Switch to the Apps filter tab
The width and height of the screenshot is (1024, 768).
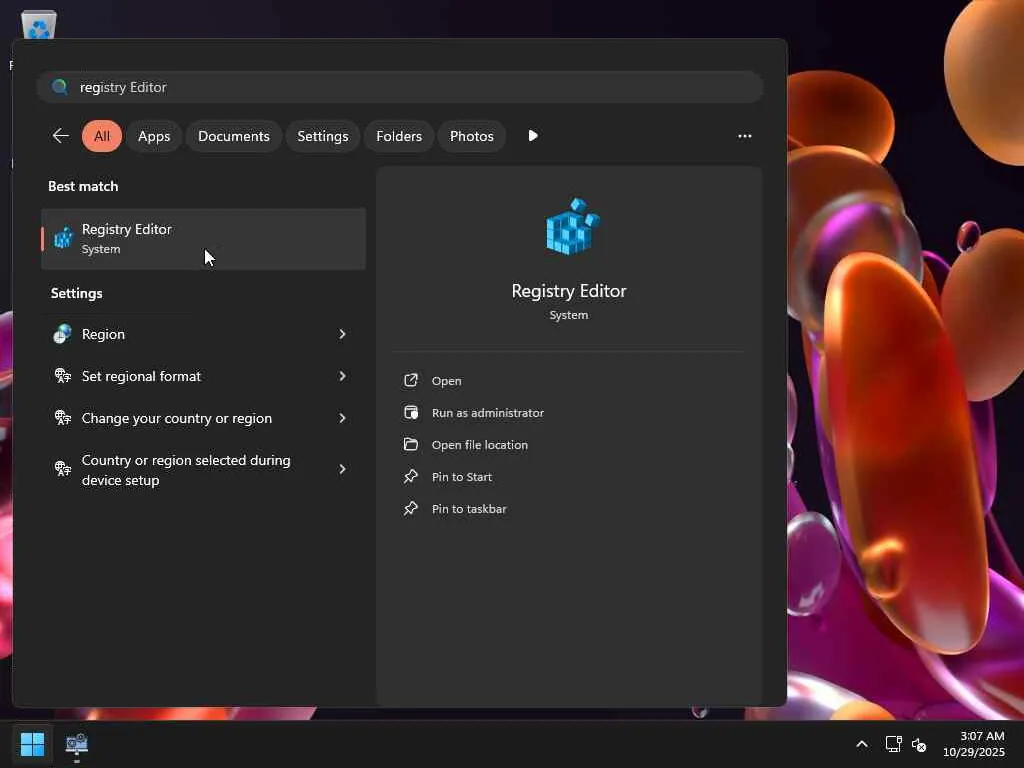tap(154, 136)
